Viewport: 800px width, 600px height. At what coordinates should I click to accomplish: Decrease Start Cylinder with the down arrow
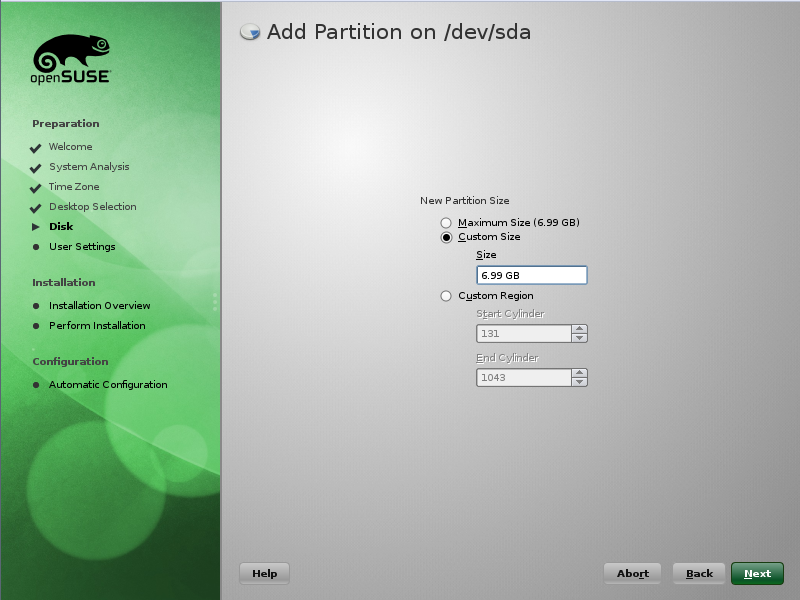click(x=579, y=338)
